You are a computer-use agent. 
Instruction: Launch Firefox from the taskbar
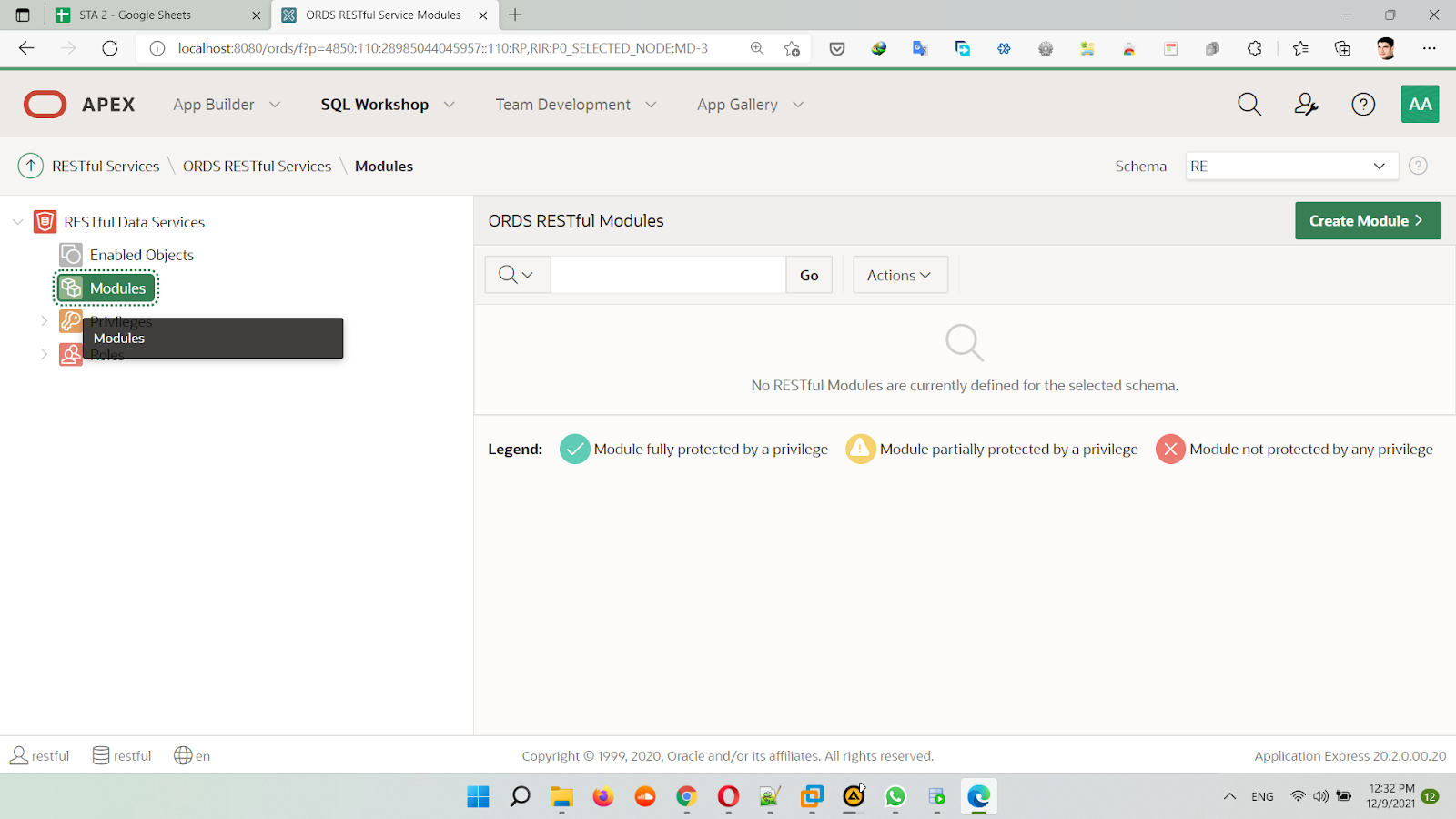[603, 796]
